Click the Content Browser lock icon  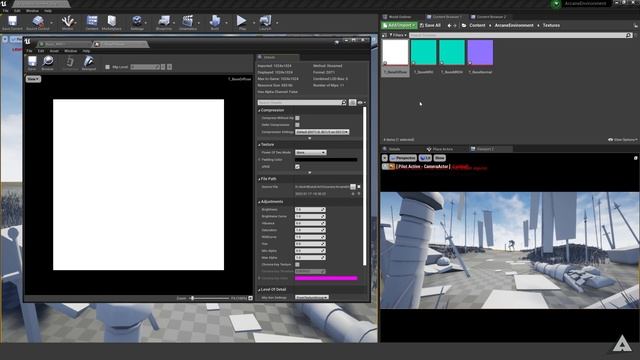pos(636,25)
